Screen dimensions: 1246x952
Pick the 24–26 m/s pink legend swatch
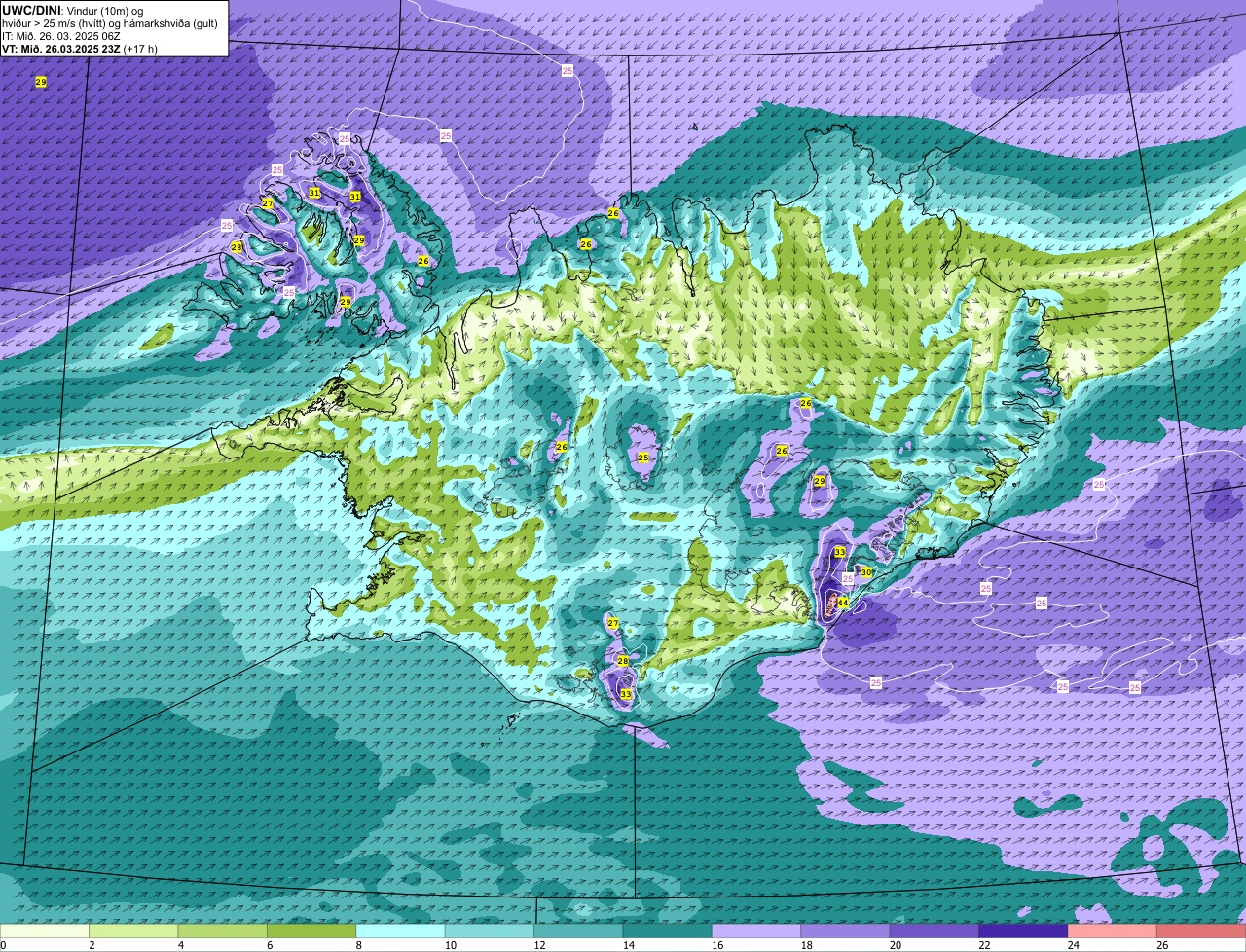click(1113, 932)
